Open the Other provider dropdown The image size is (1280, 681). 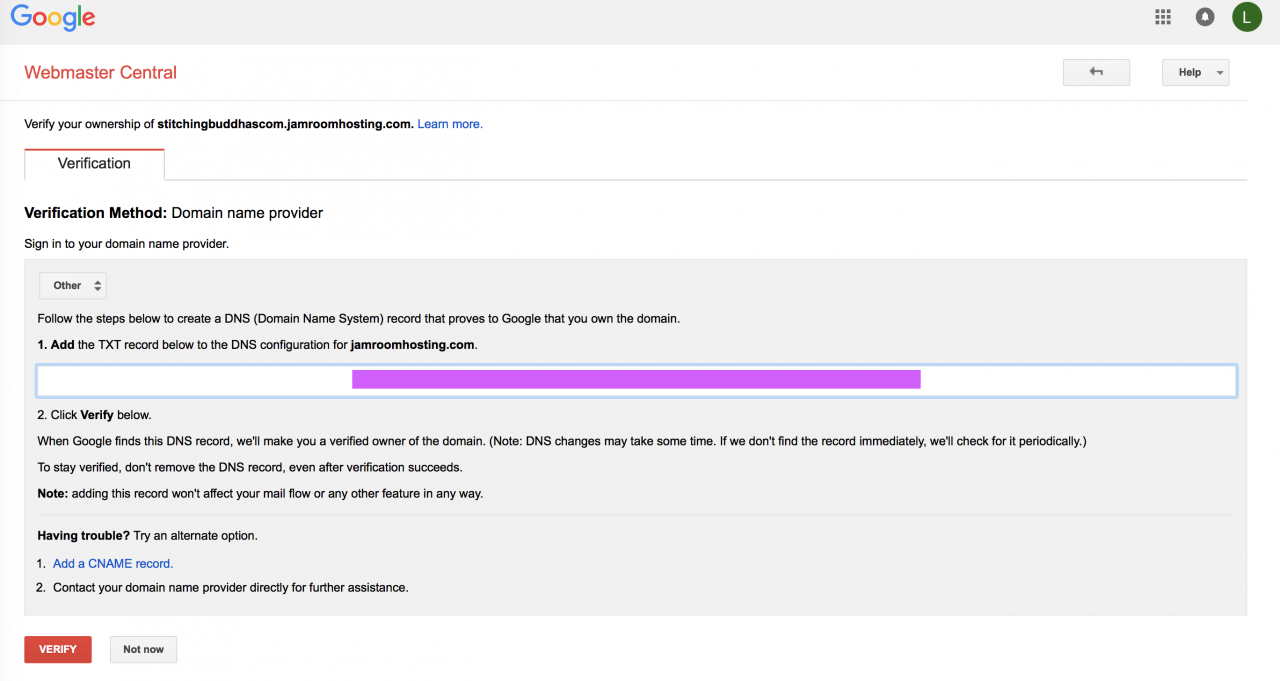pyautogui.click(x=73, y=286)
